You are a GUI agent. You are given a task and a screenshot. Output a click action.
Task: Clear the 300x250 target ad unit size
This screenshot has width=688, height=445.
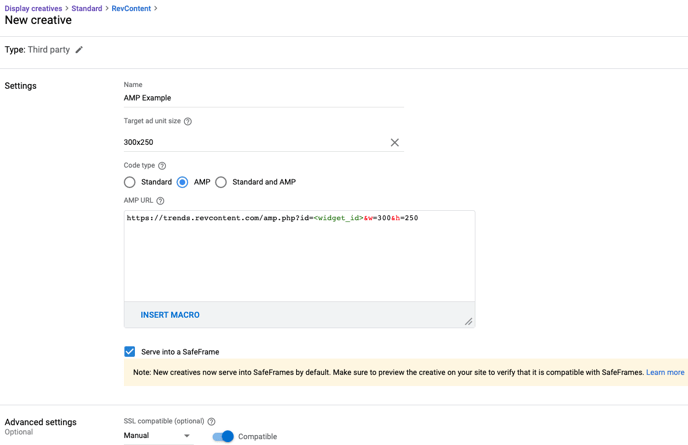[x=394, y=142]
